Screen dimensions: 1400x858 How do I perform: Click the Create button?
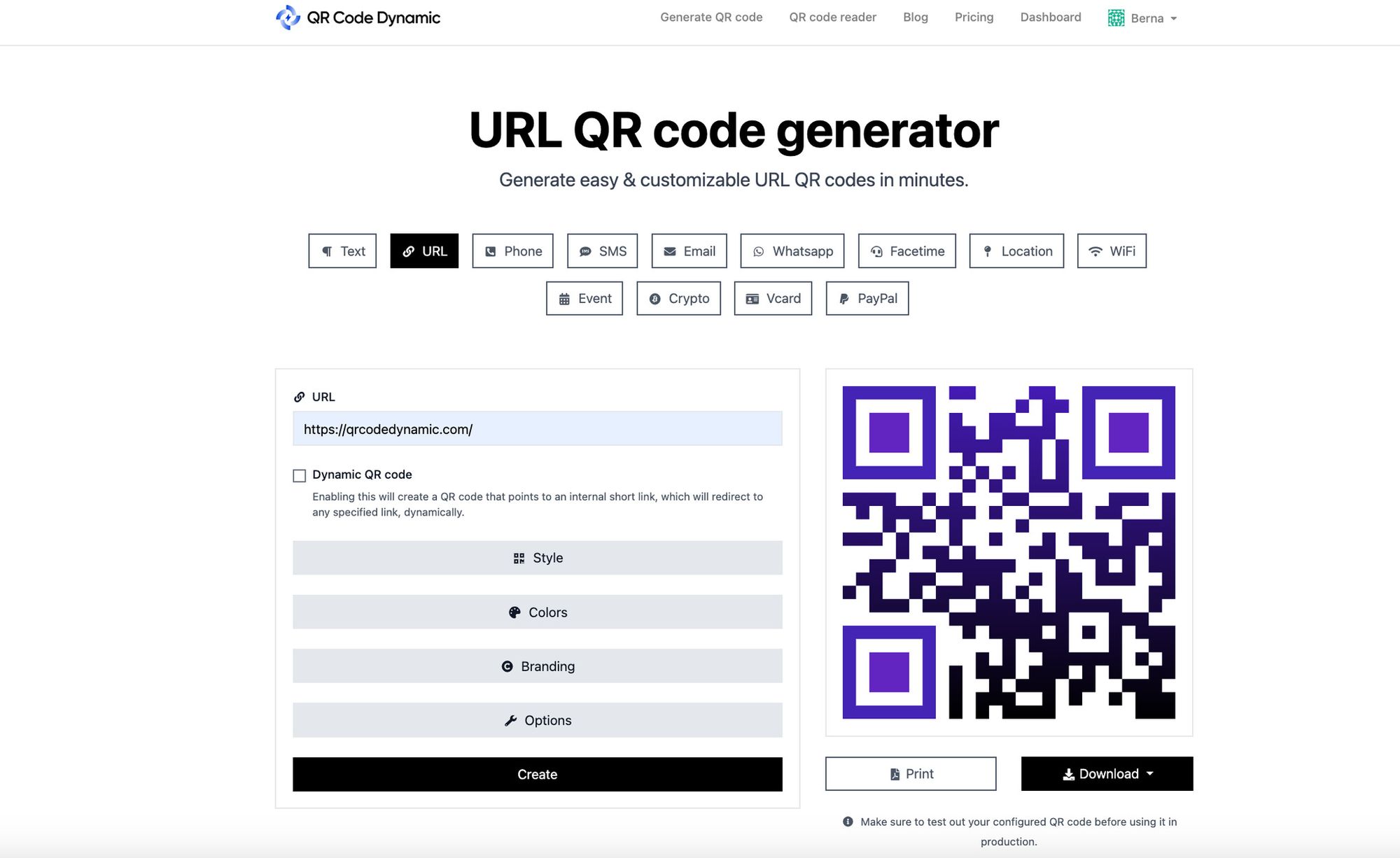point(537,773)
